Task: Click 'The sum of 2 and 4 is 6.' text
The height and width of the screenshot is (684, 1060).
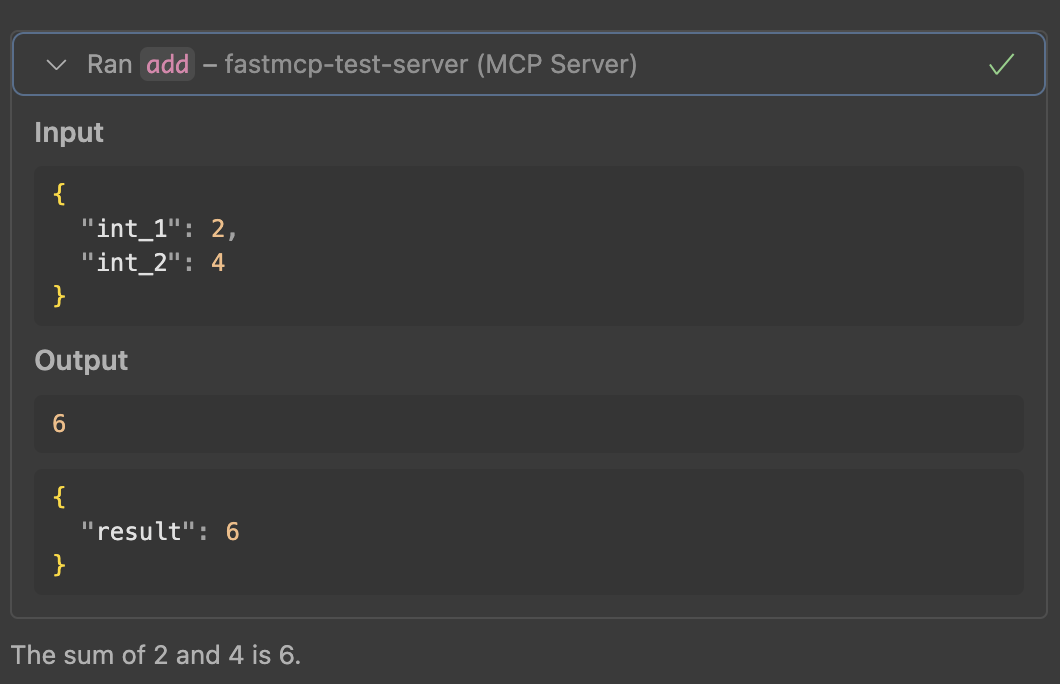Action: click(x=156, y=656)
